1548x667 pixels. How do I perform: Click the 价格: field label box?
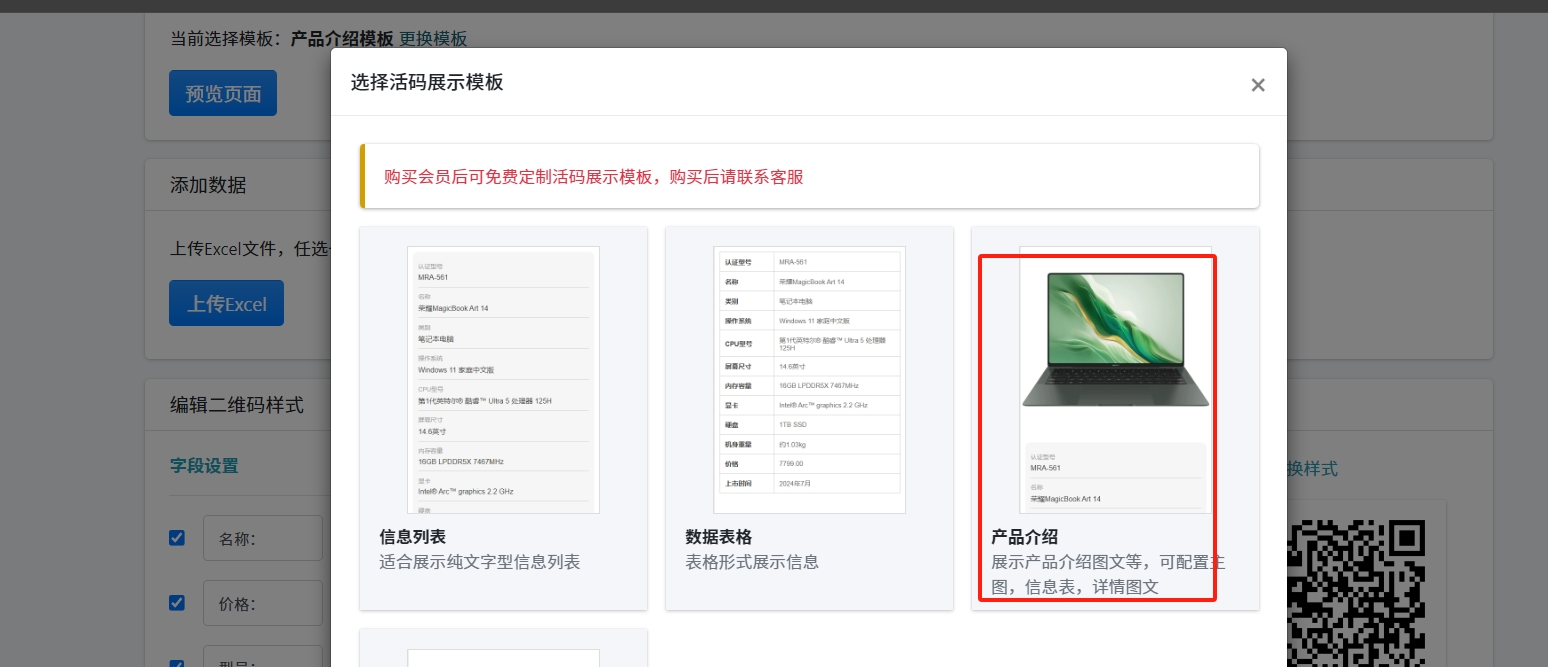262,604
